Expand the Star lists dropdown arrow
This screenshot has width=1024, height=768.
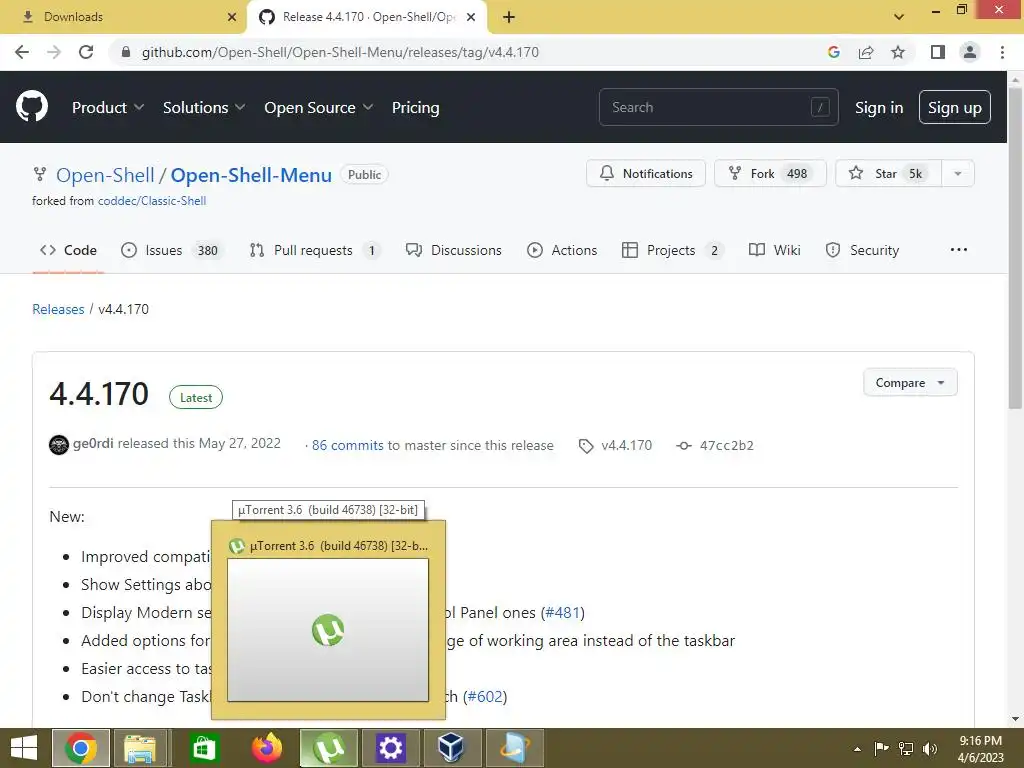[957, 174]
